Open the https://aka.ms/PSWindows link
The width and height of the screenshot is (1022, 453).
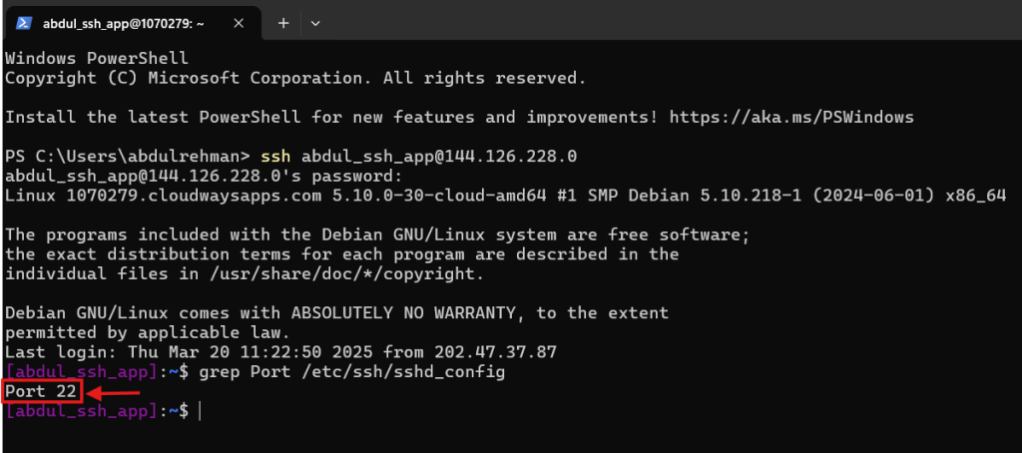(x=791, y=117)
